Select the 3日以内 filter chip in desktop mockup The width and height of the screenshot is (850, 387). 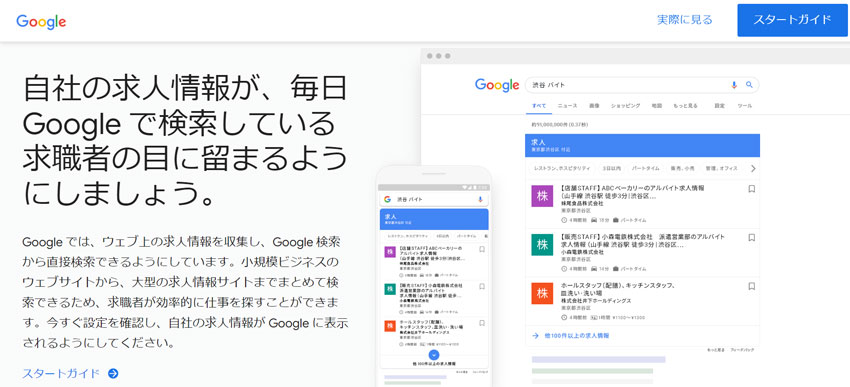tap(611, 169)
